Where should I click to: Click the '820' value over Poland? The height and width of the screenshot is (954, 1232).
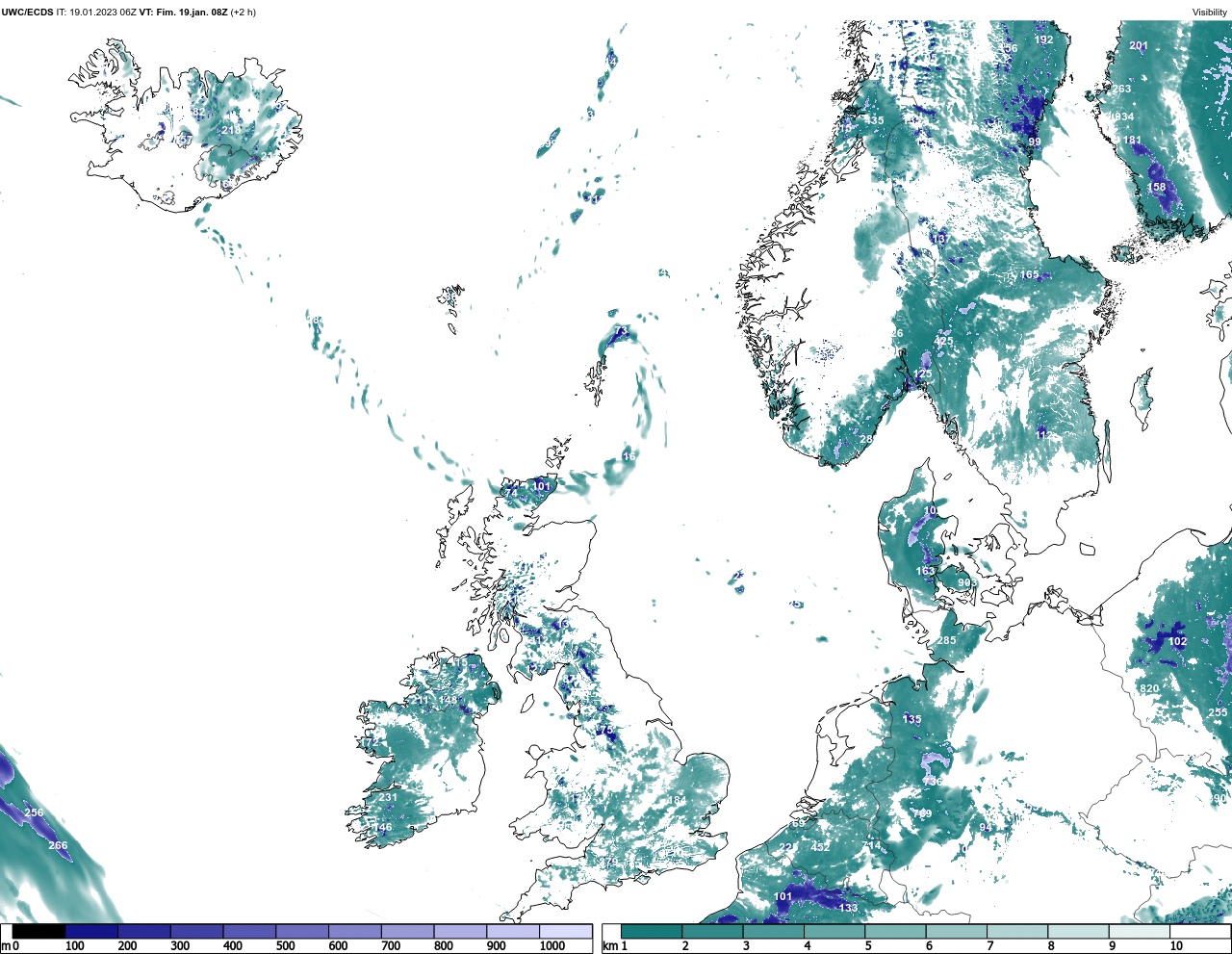1149,689
